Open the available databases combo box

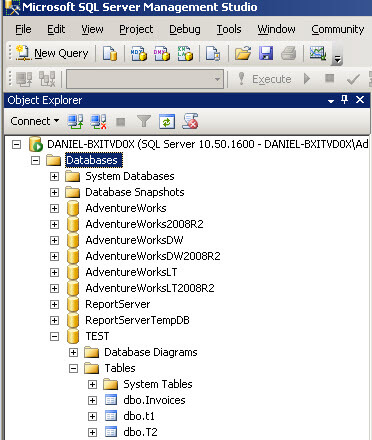[145, 79]
